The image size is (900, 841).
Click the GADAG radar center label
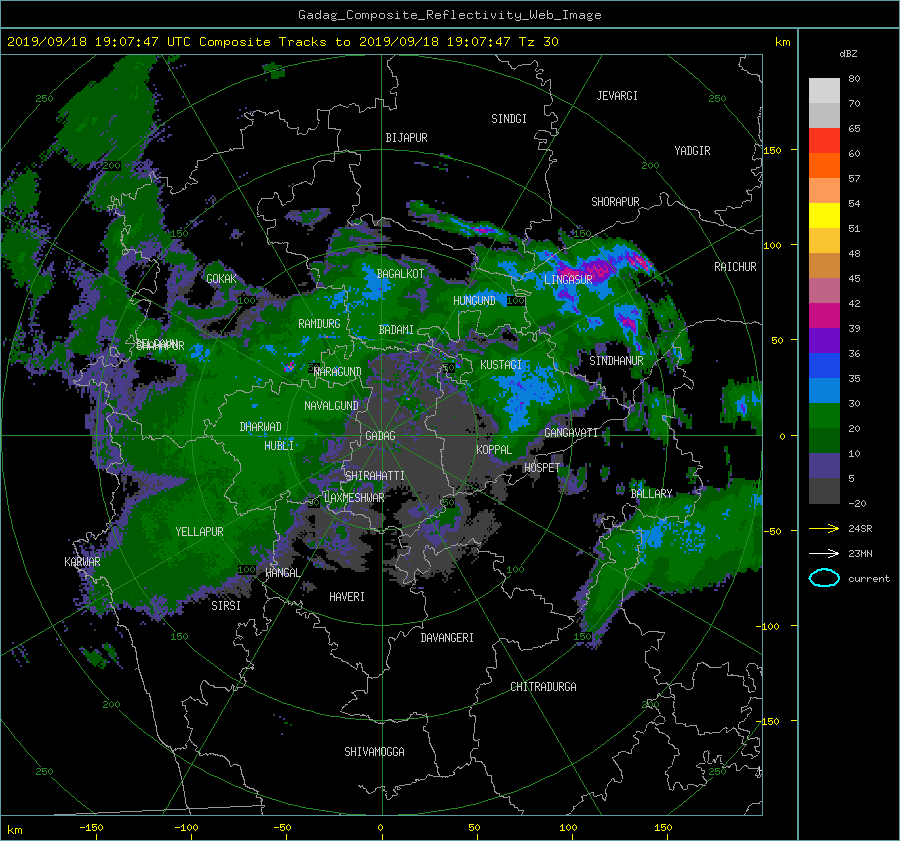tap(380, 436)
